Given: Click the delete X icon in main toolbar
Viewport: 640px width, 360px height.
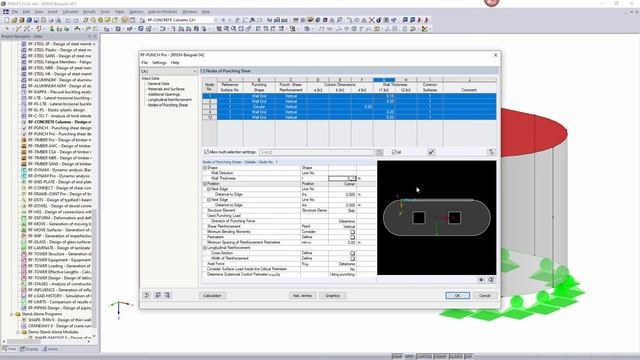Looking at the screenshot, I should click(x=371, y=20).
